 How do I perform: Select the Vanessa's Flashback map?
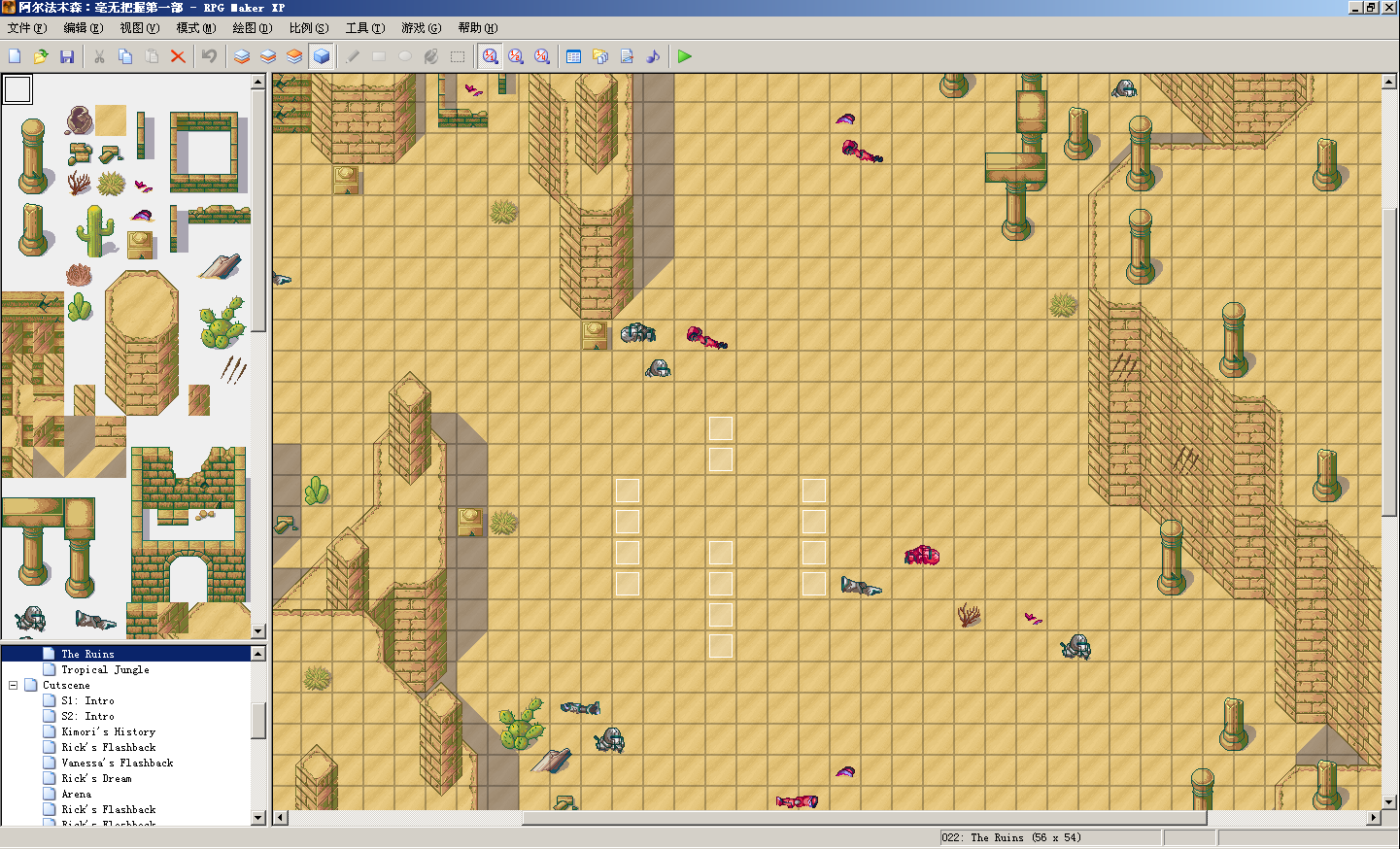click(118, 763)
